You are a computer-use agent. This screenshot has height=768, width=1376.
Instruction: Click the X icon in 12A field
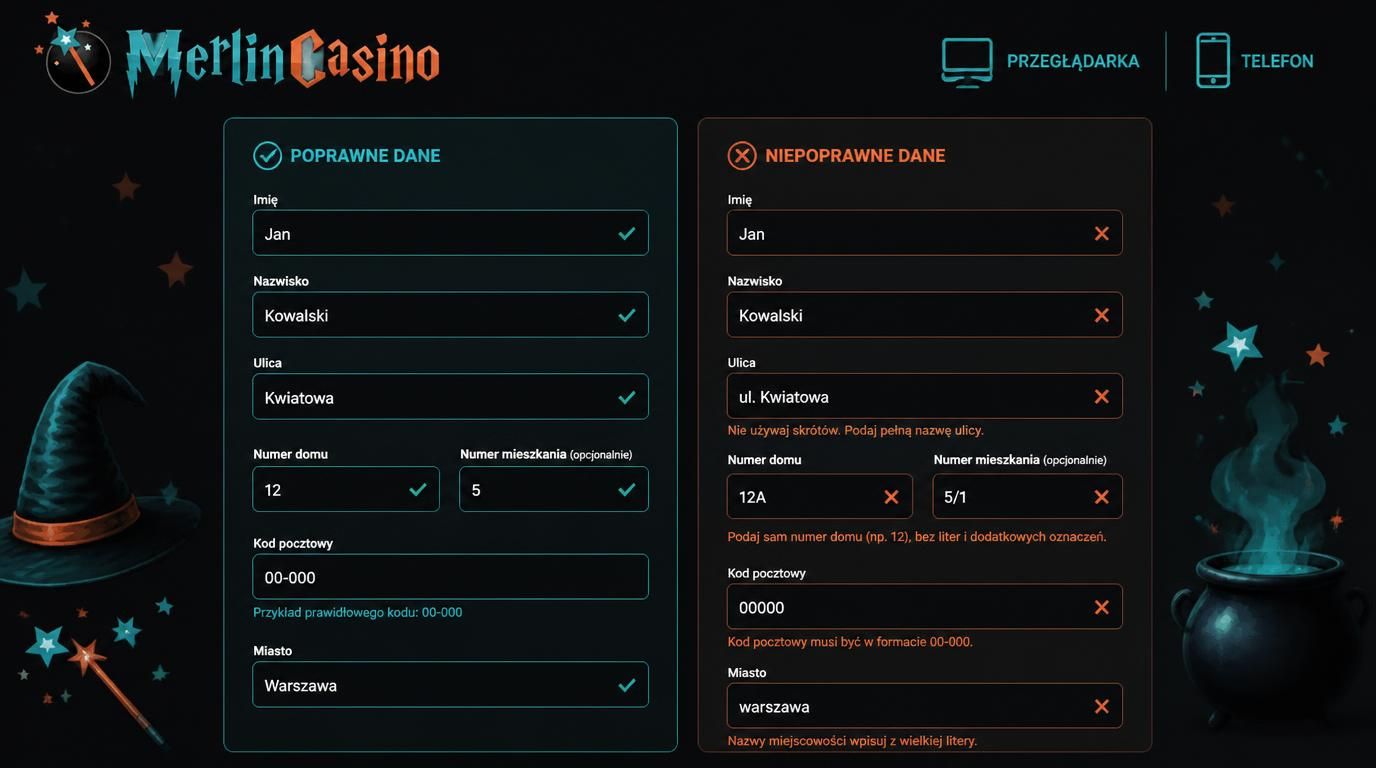pos(892,496)
